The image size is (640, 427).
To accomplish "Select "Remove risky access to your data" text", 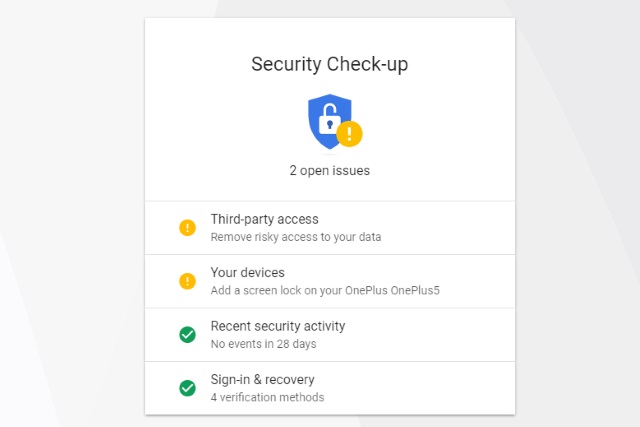I will pyautogui.click(x=295, y=238).
